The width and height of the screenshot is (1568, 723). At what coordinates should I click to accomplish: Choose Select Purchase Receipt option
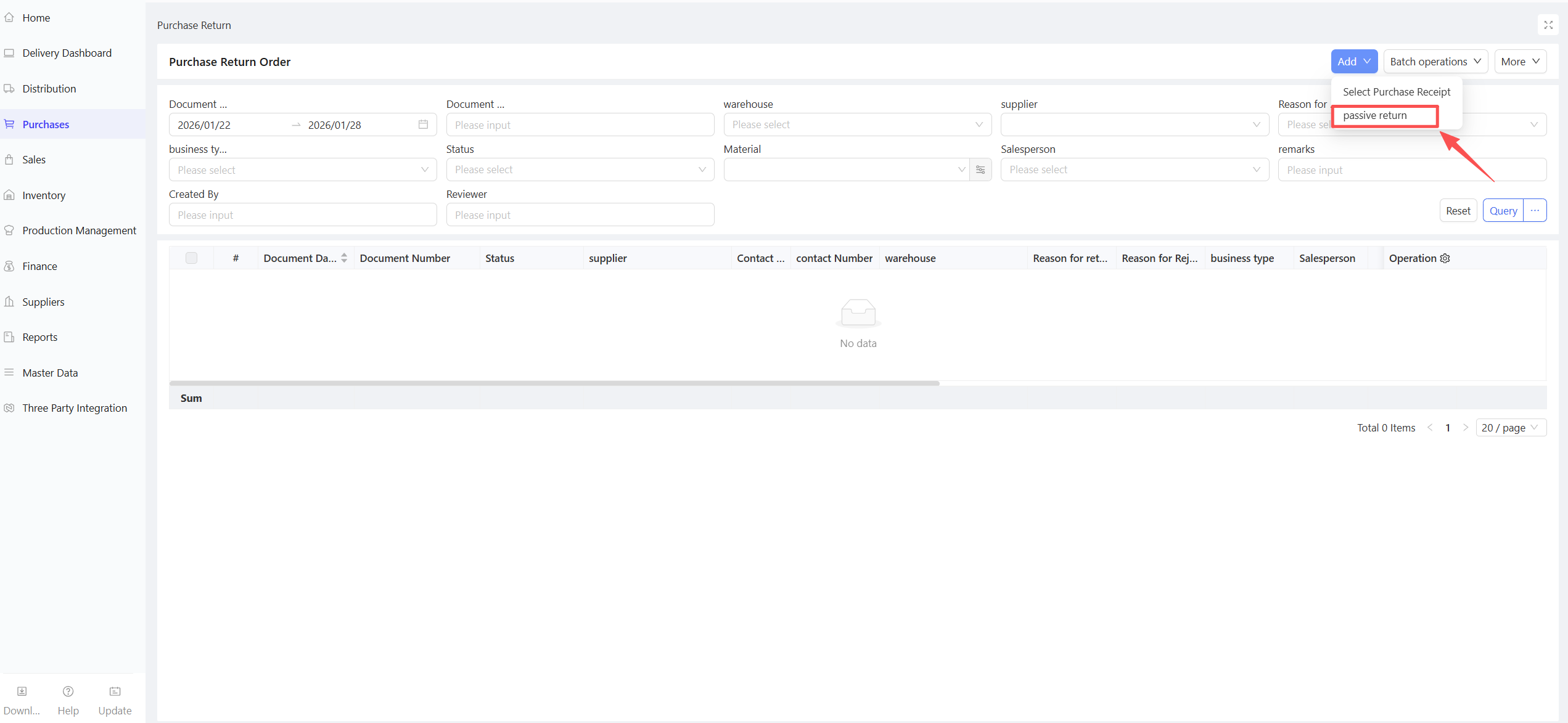click(x=1397, y=92)
